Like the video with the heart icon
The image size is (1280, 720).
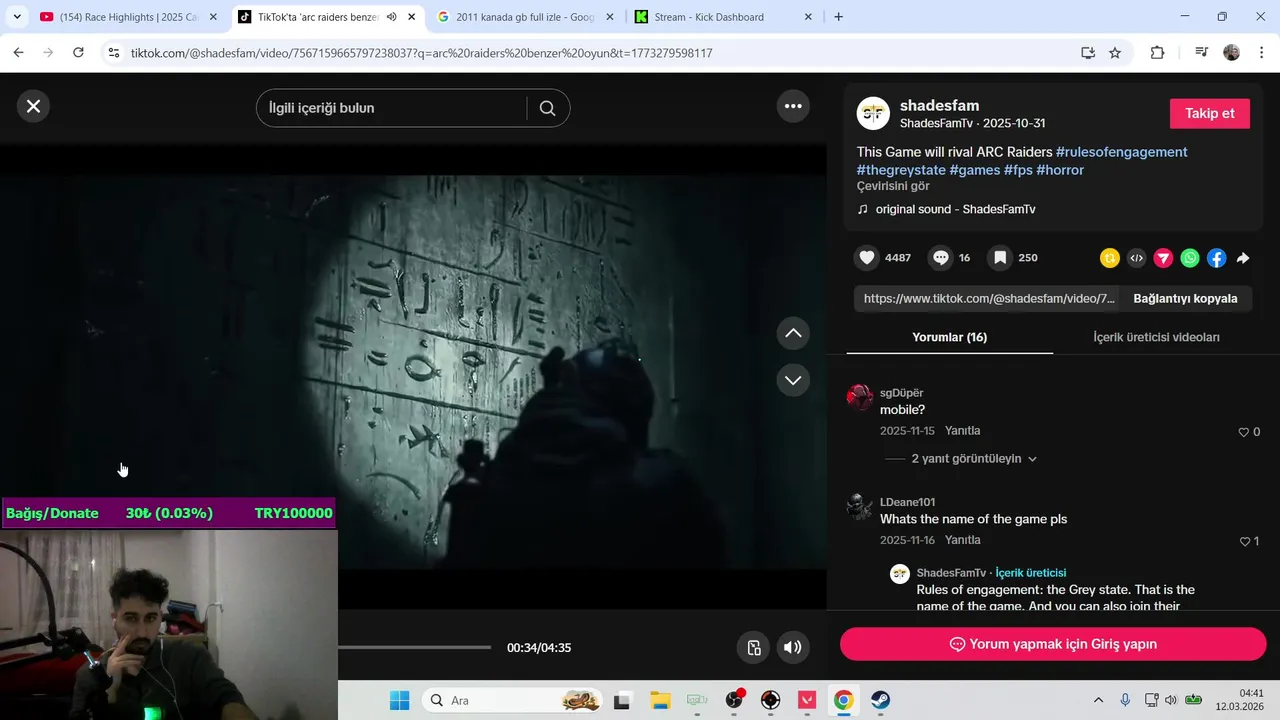(867, 258)
